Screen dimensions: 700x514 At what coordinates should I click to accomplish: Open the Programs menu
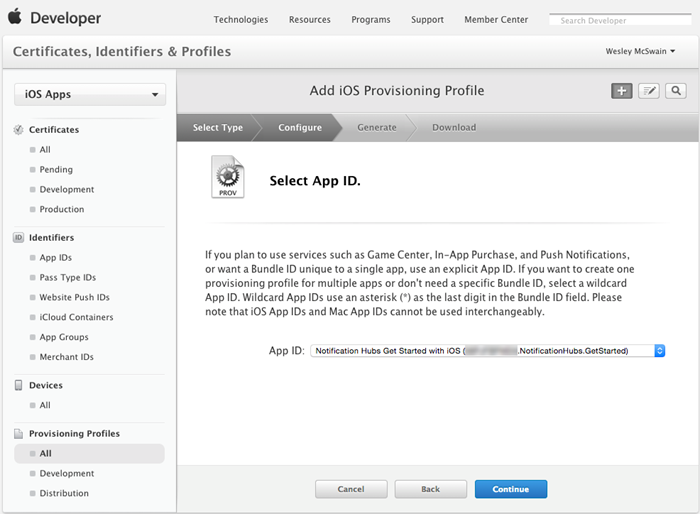pos(371,20)
